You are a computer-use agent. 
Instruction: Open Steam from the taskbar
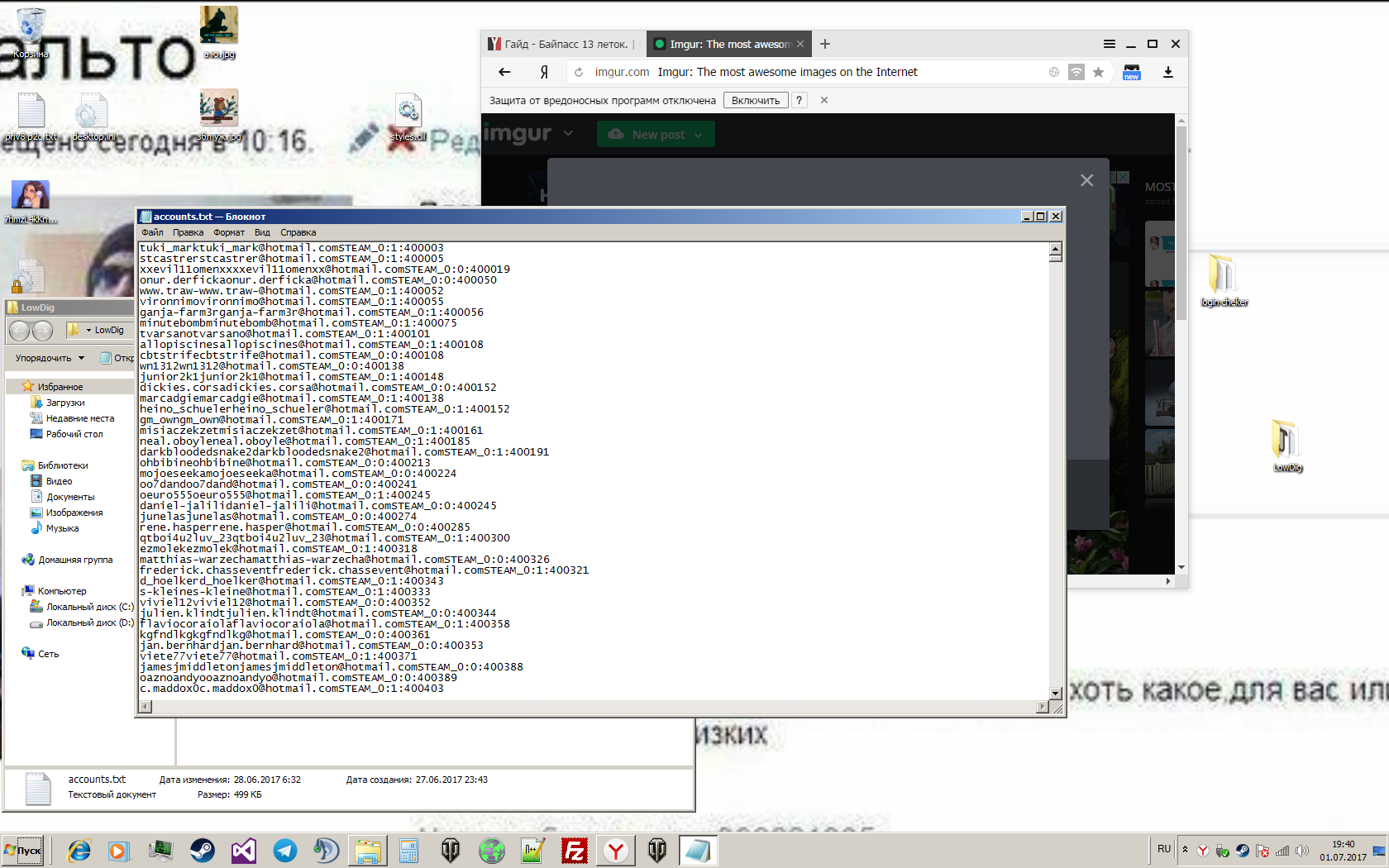click(203, 851)
